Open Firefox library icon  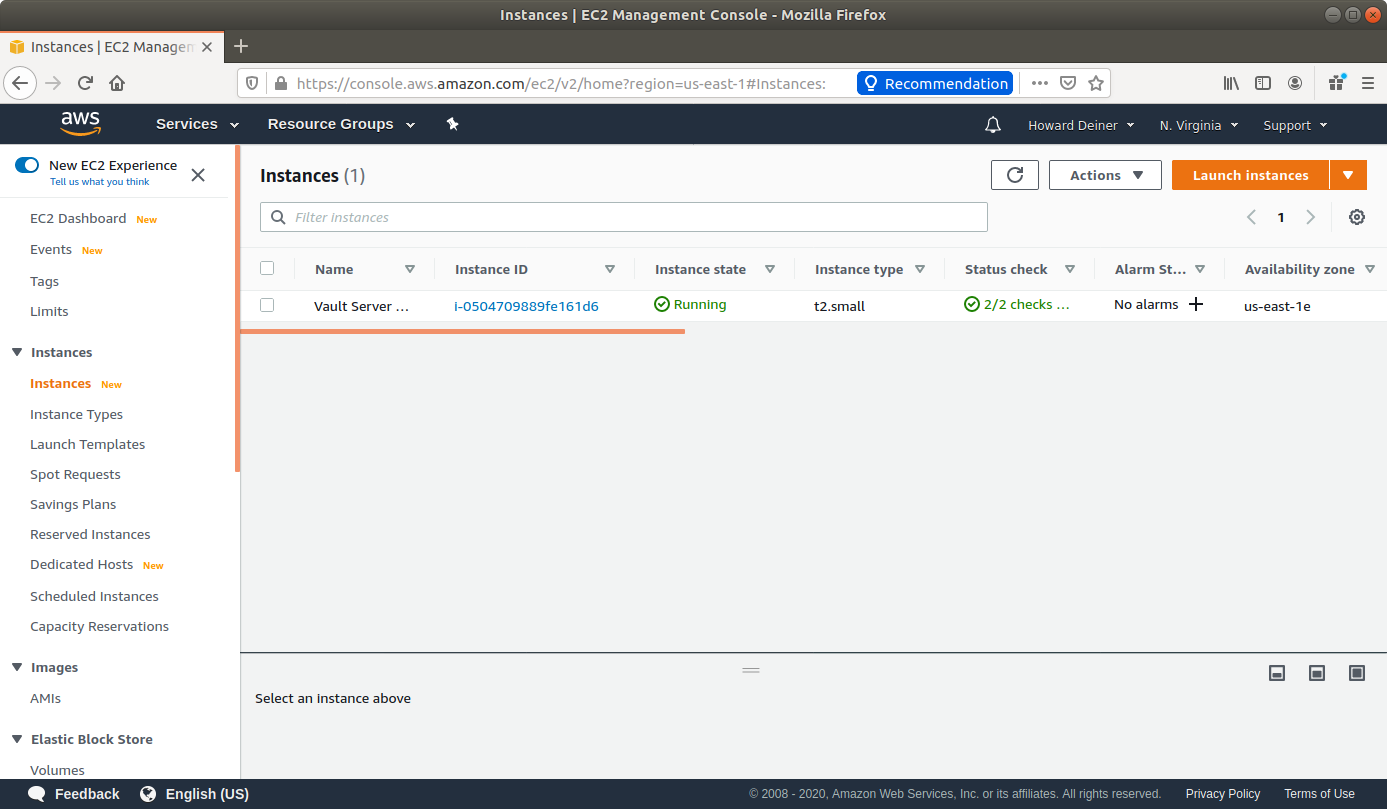(x=1232, y=83)
